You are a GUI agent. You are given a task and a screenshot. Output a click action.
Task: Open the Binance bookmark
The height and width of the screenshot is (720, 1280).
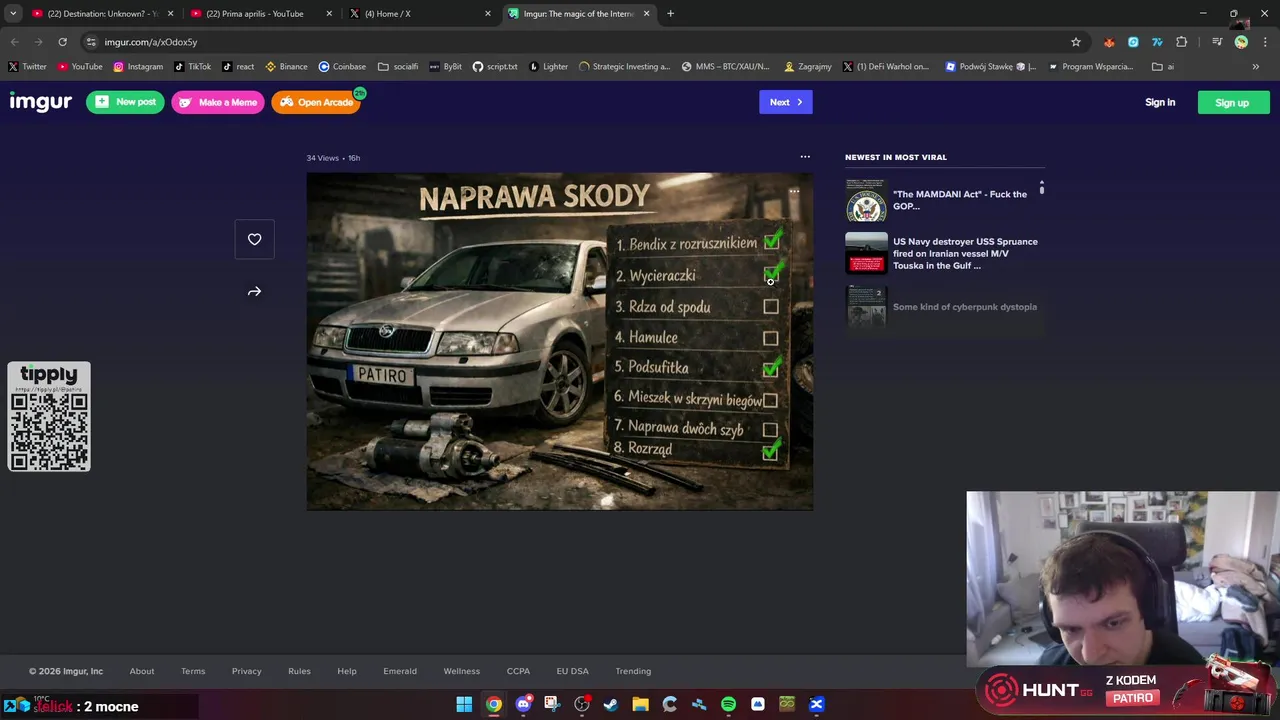pyautogui.click(x=286, y=67)
